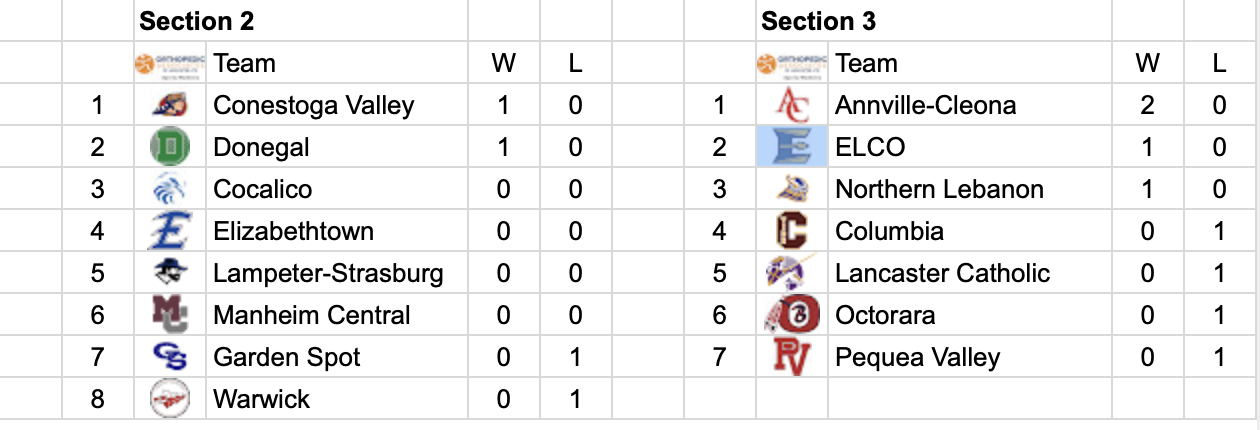Image resolution: width=1260 pixels, height=430 pixels.
Task: Select Annville-Cleona's wins cell showing 2
Action: coord(1147,105)
